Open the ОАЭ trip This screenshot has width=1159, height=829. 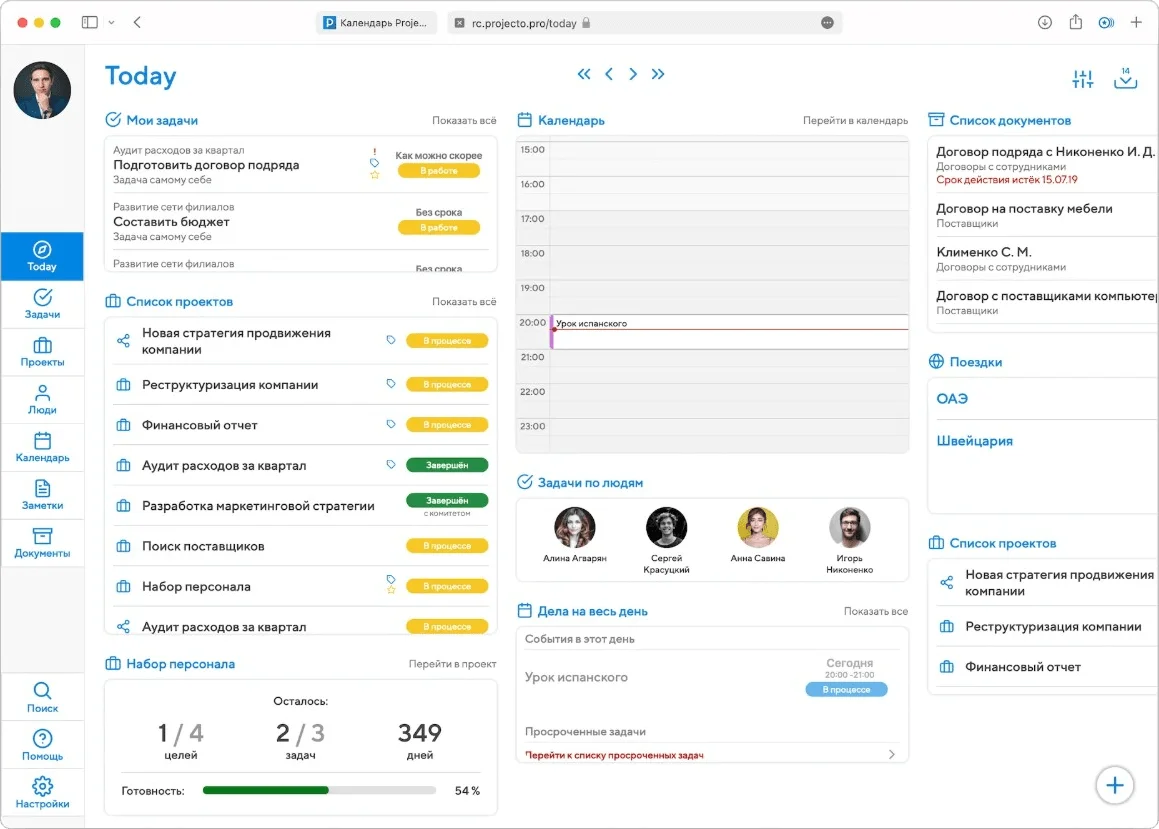(x=952, y=399)
